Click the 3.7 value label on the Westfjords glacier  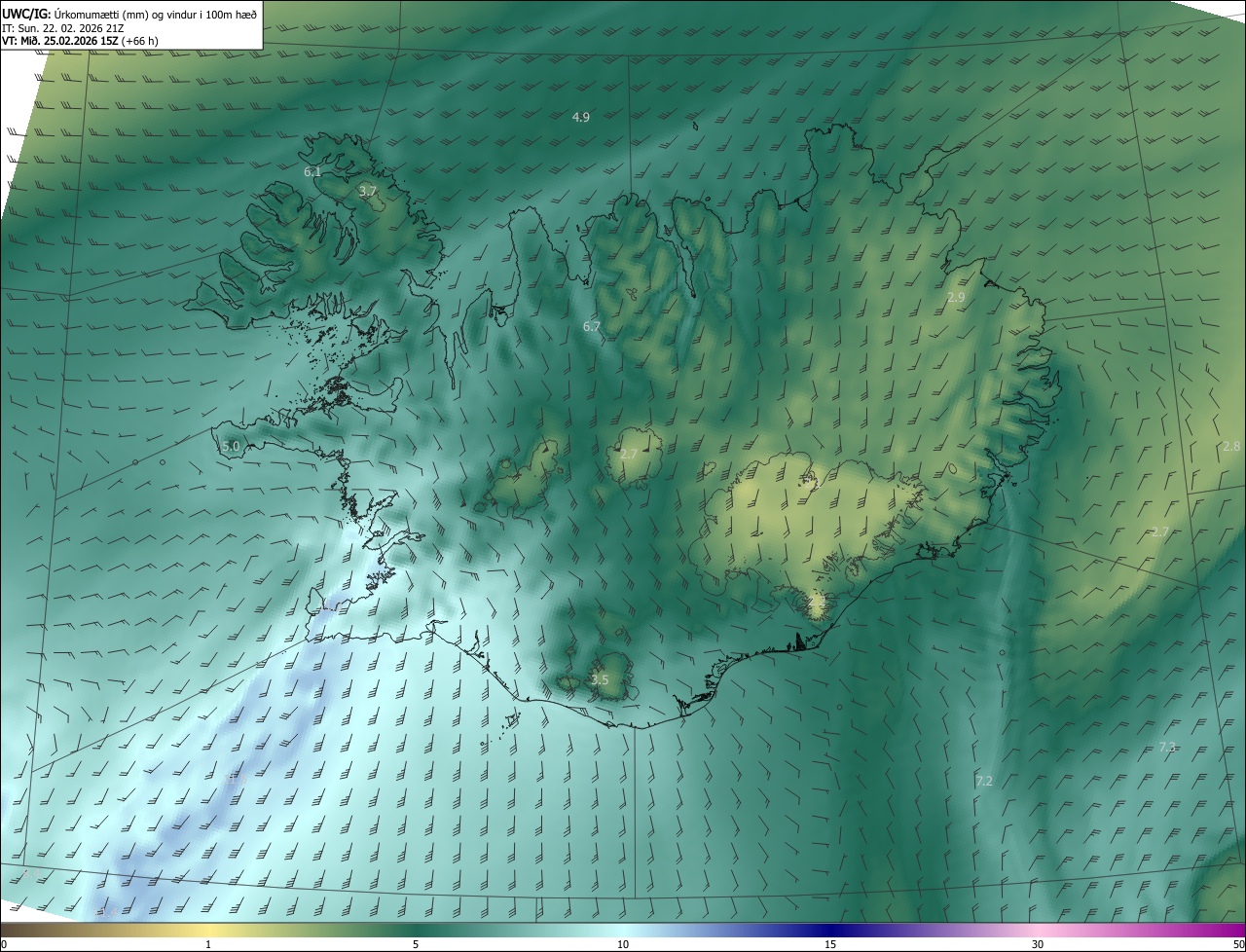pos(367,192)
